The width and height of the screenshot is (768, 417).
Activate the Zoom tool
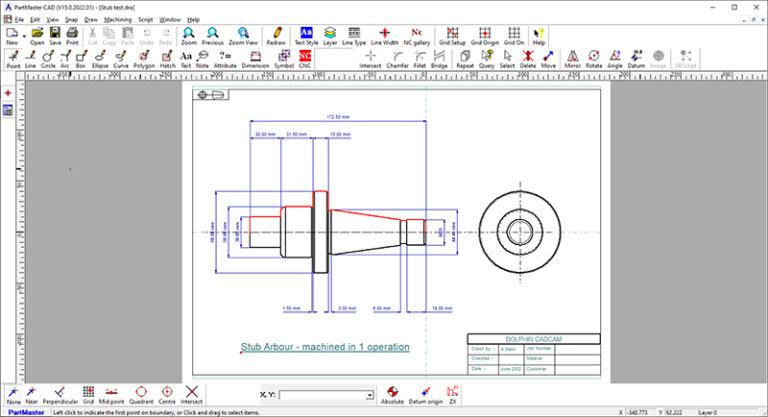click(189, 36)
